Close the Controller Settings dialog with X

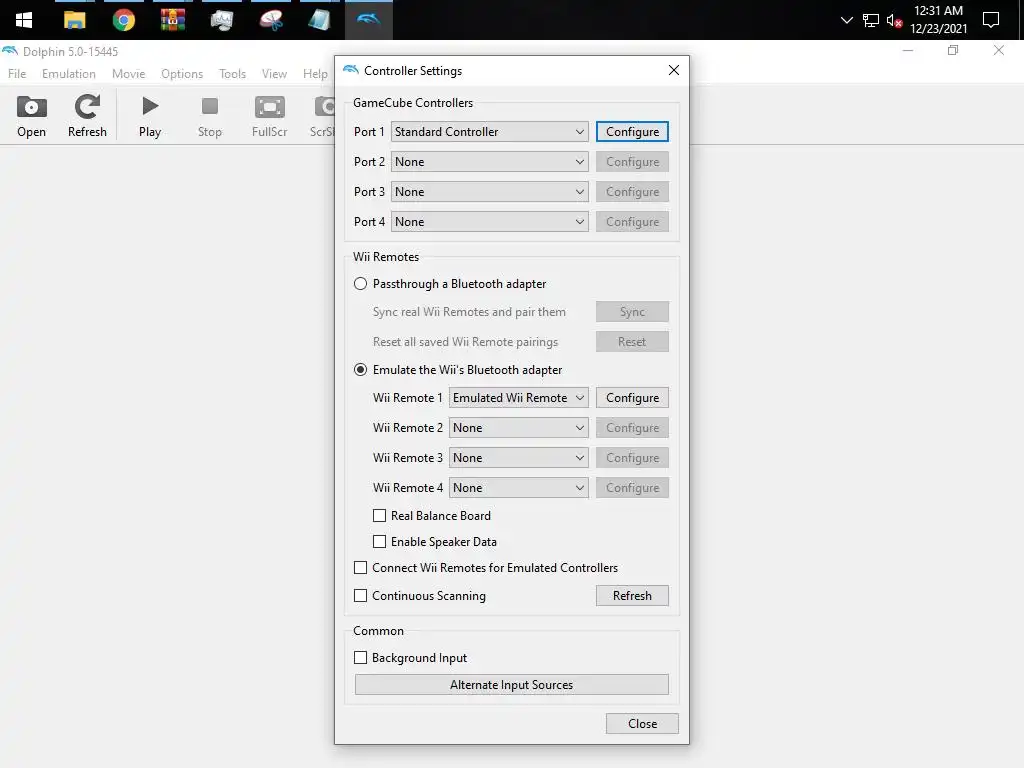click(x=674, y=70)
